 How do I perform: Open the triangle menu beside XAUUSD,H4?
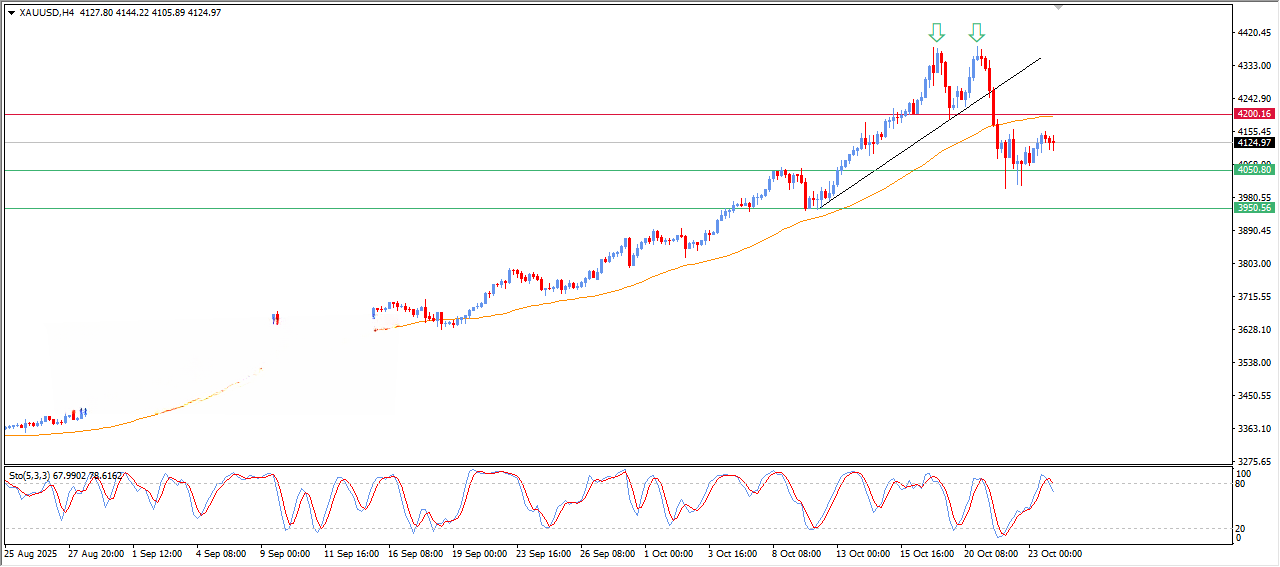pos(11,13)
